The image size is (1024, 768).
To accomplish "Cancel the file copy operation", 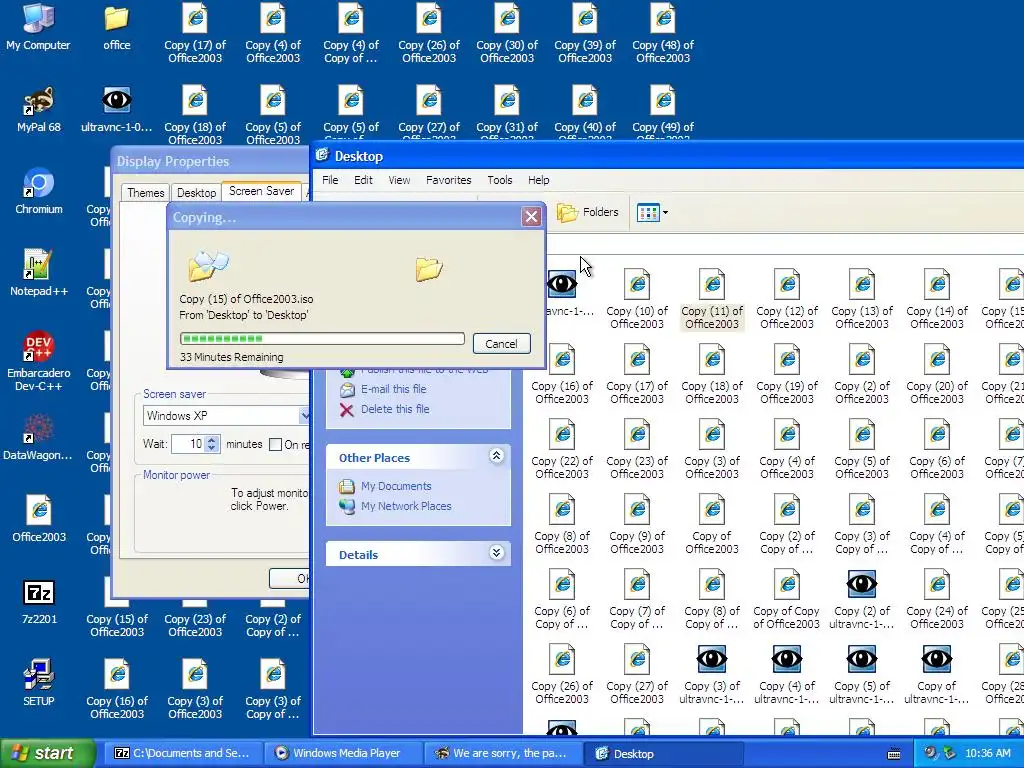I will click(501, 344).
